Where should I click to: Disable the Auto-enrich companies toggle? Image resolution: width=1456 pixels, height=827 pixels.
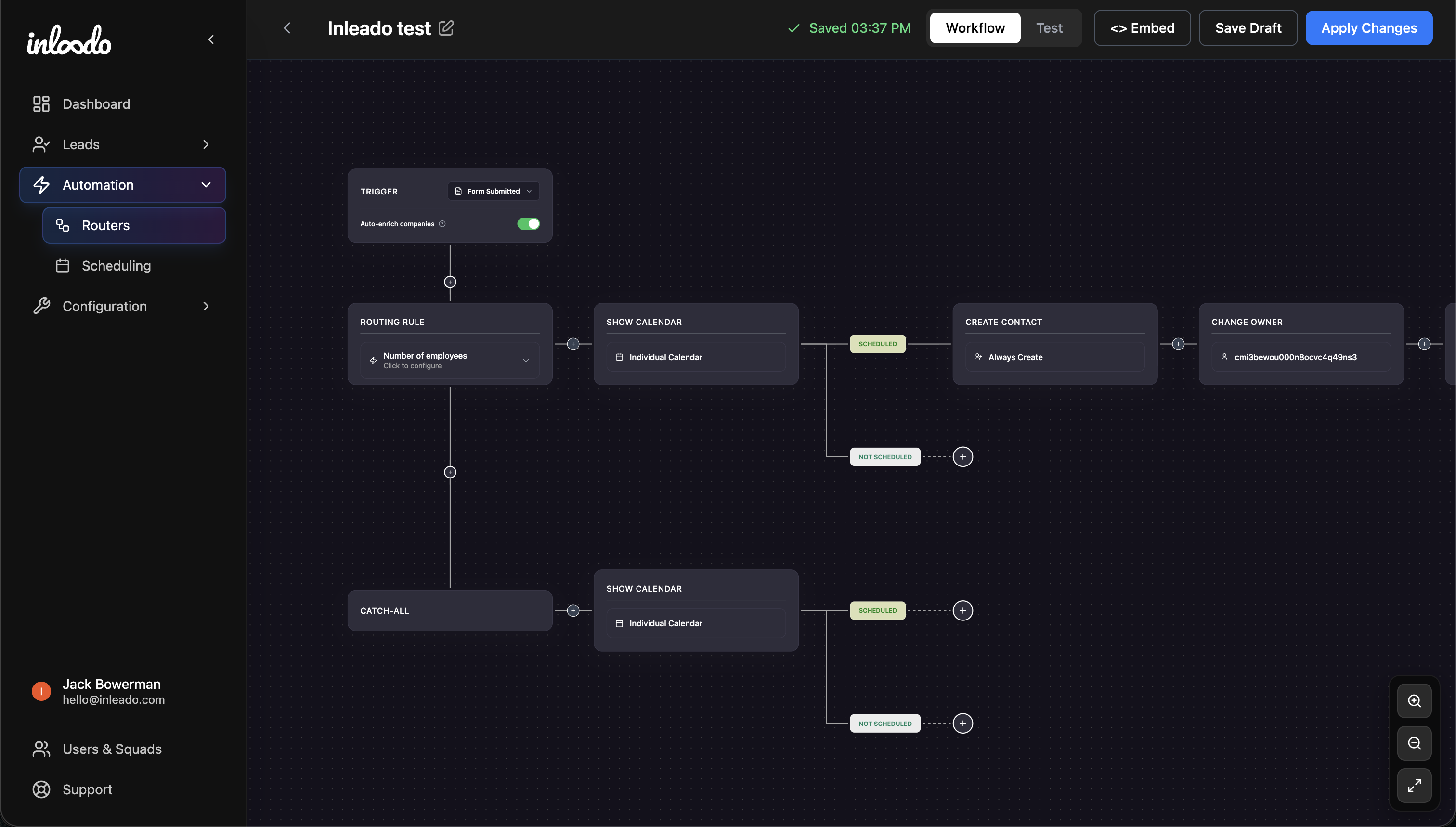pos(528,223)
